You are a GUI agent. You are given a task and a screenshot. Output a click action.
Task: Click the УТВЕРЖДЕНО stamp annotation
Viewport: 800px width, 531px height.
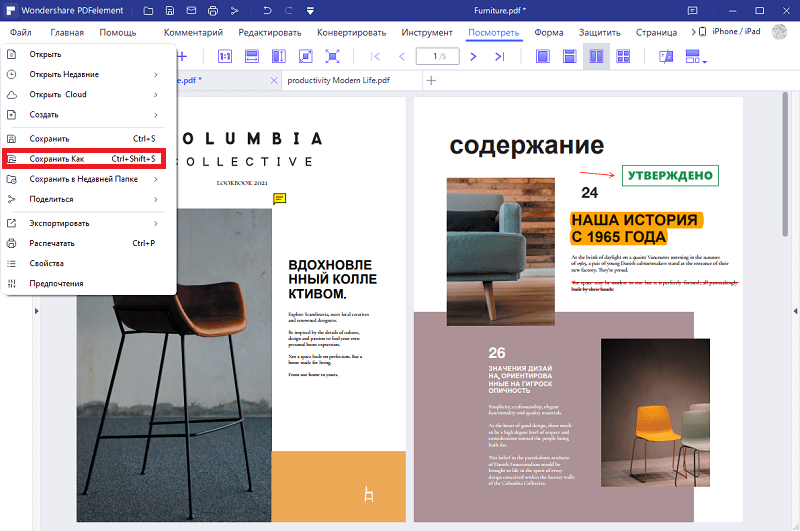670,175
